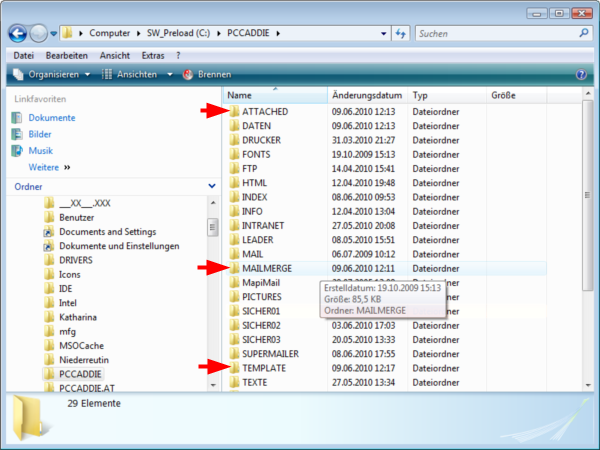Click the search magnifier icon

pyautogui.click(x=584, y=33)
